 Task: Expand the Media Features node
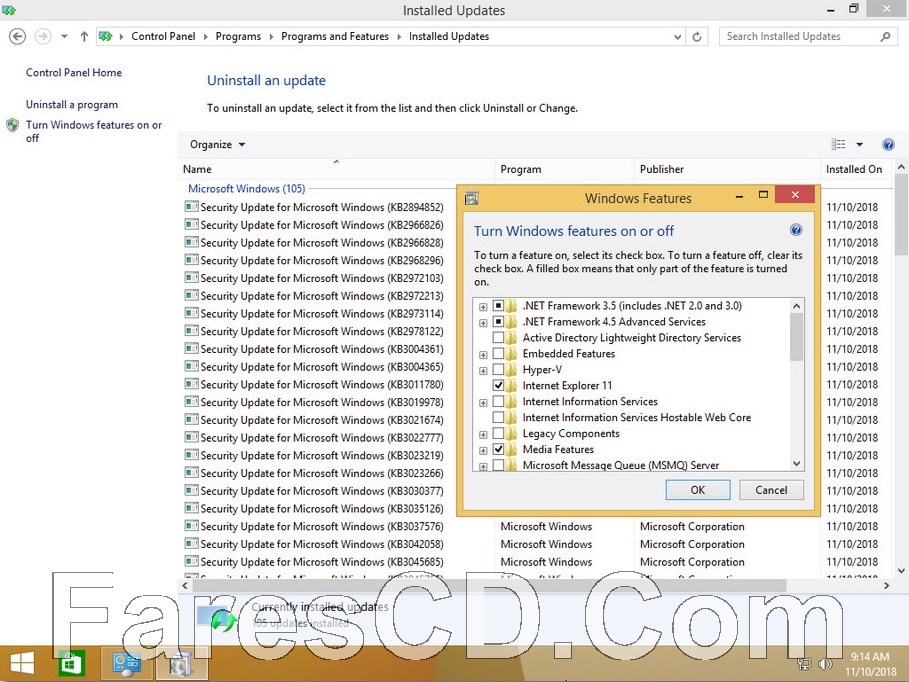483,451
